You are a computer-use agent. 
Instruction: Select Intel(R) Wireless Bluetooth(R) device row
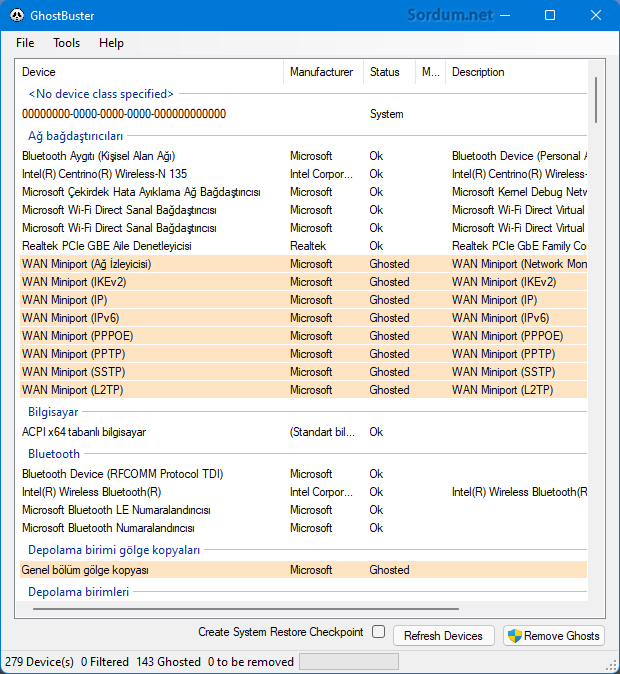(304, 492)
